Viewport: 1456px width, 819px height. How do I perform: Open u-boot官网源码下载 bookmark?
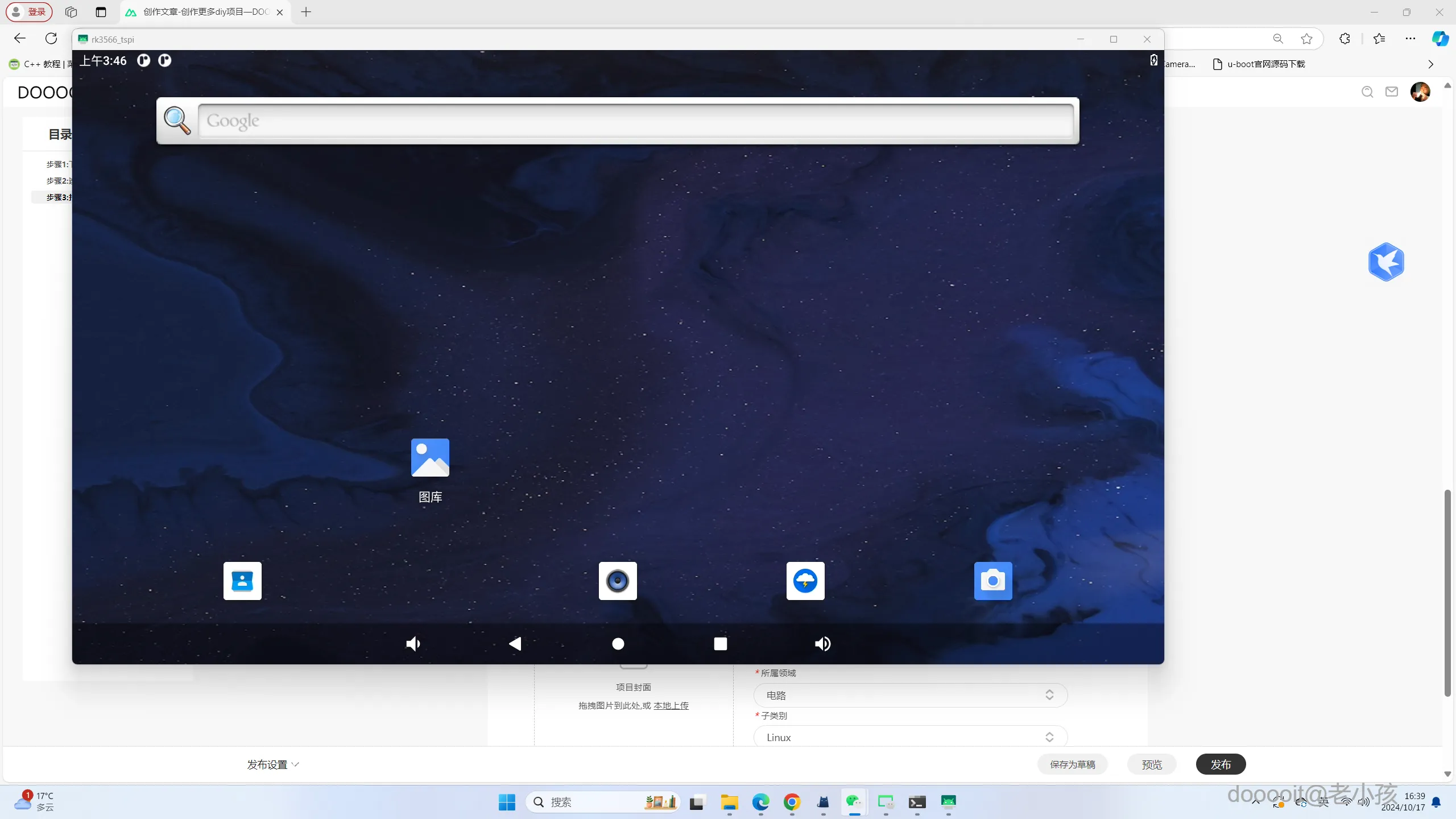point(1259,64)
